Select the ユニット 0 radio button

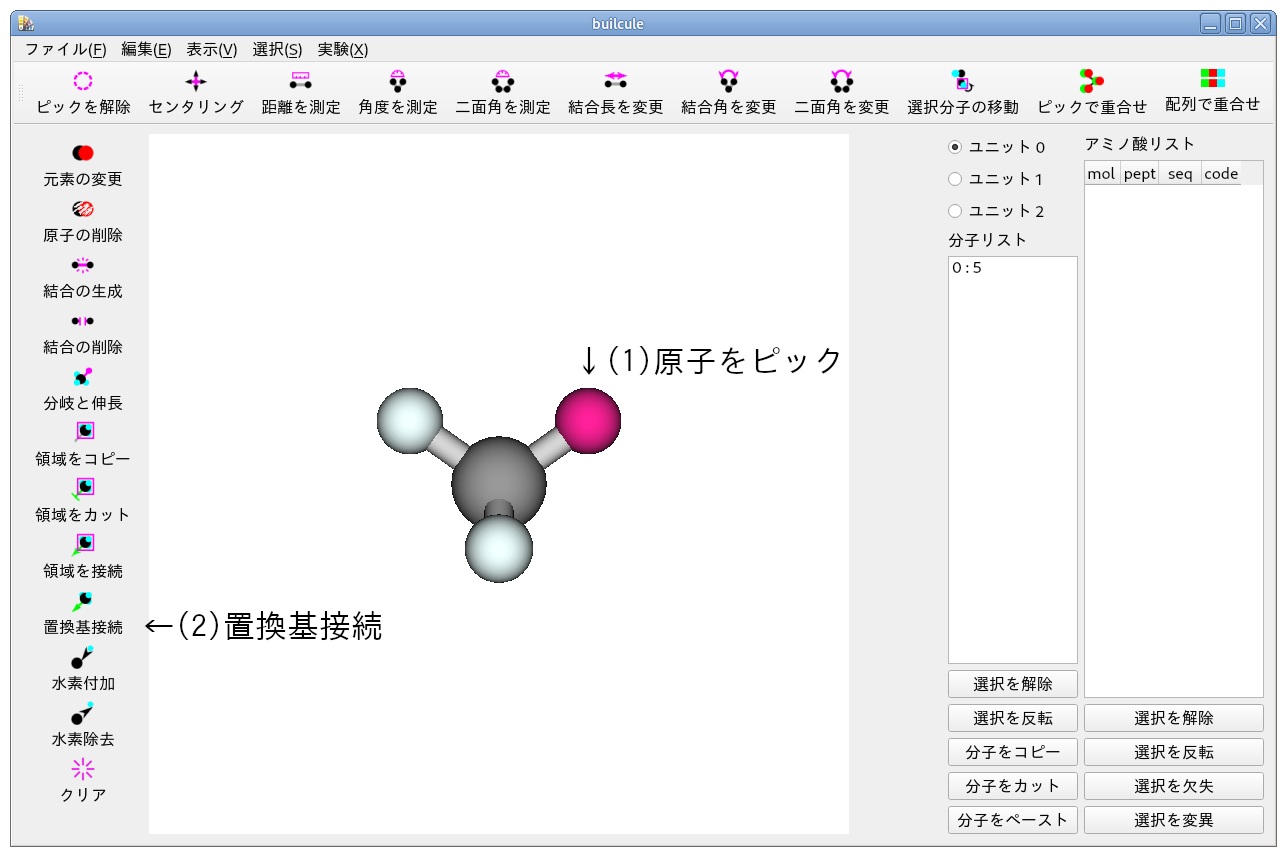click(x=957, y=146)
